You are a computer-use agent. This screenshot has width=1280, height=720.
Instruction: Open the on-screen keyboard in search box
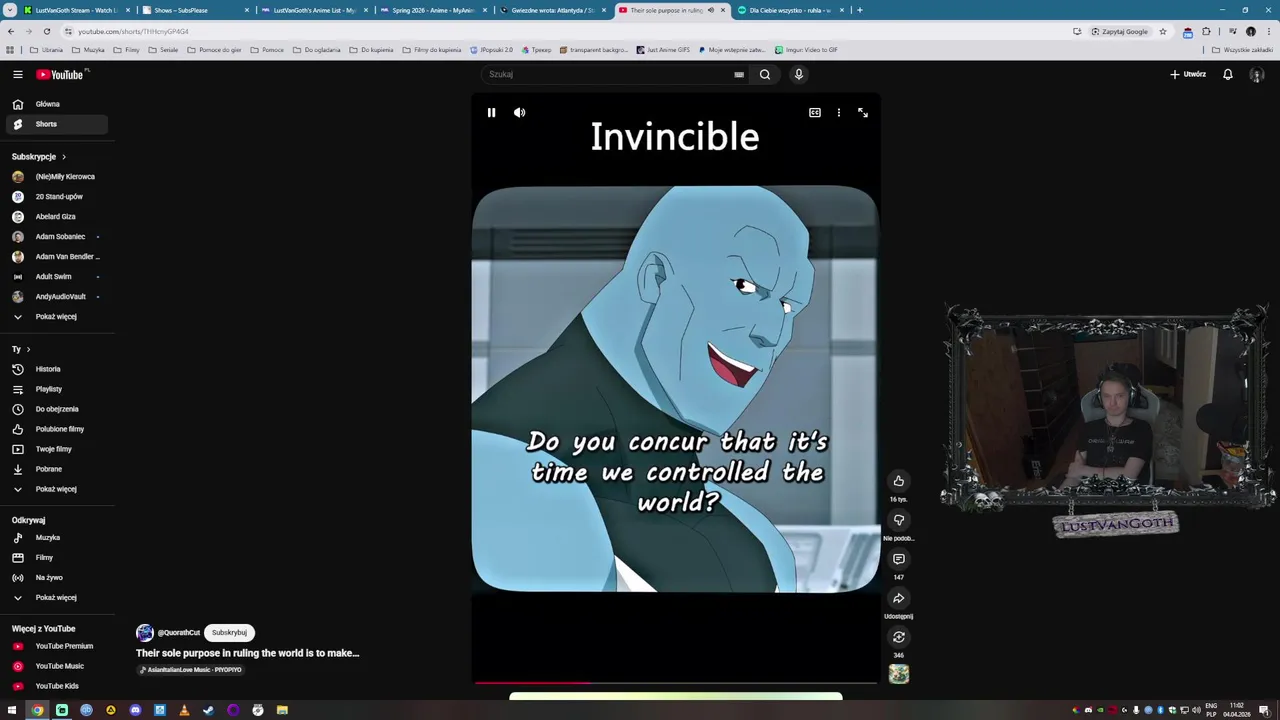click(739, 74)
